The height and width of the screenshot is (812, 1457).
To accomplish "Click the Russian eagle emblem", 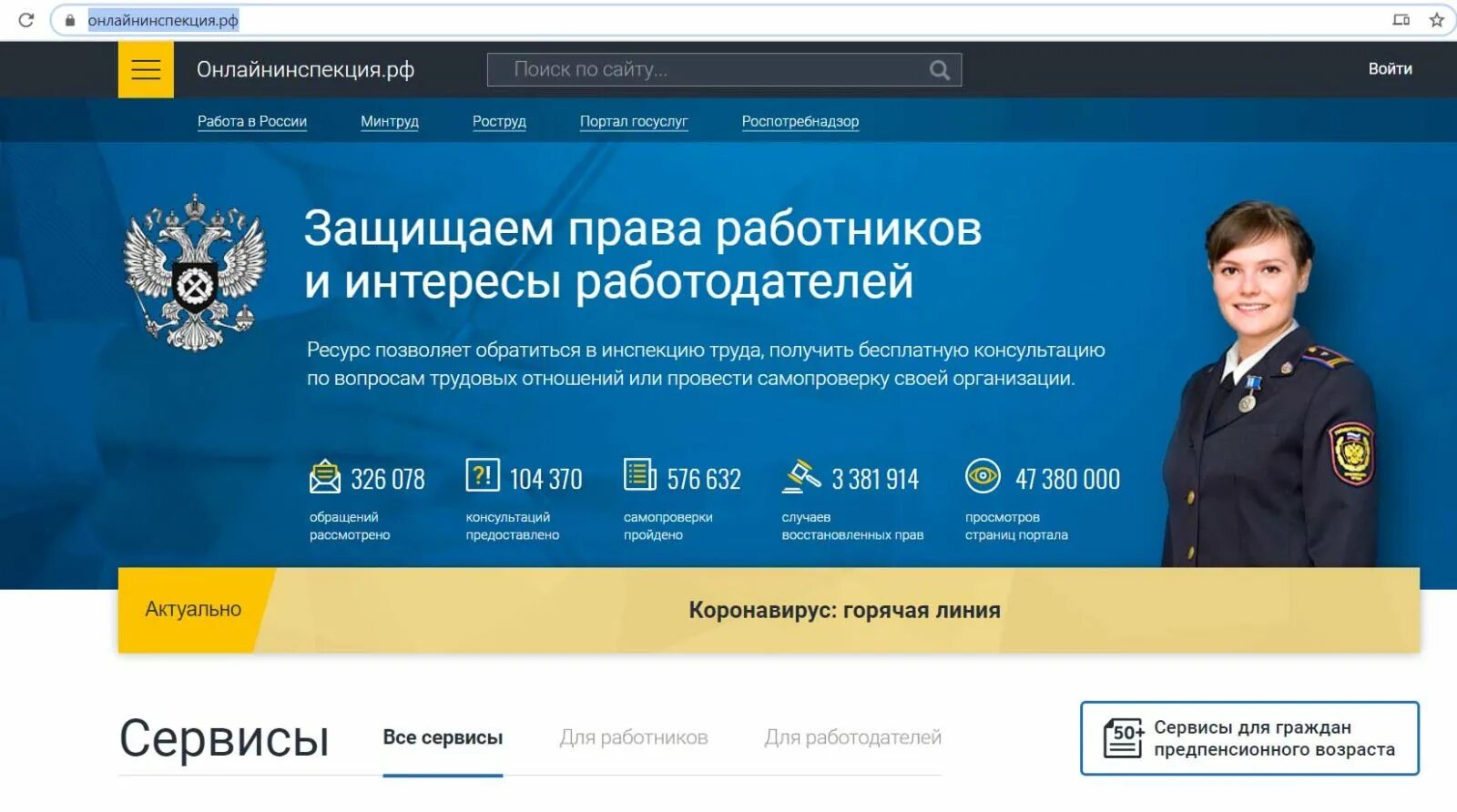I will (195, 273).
